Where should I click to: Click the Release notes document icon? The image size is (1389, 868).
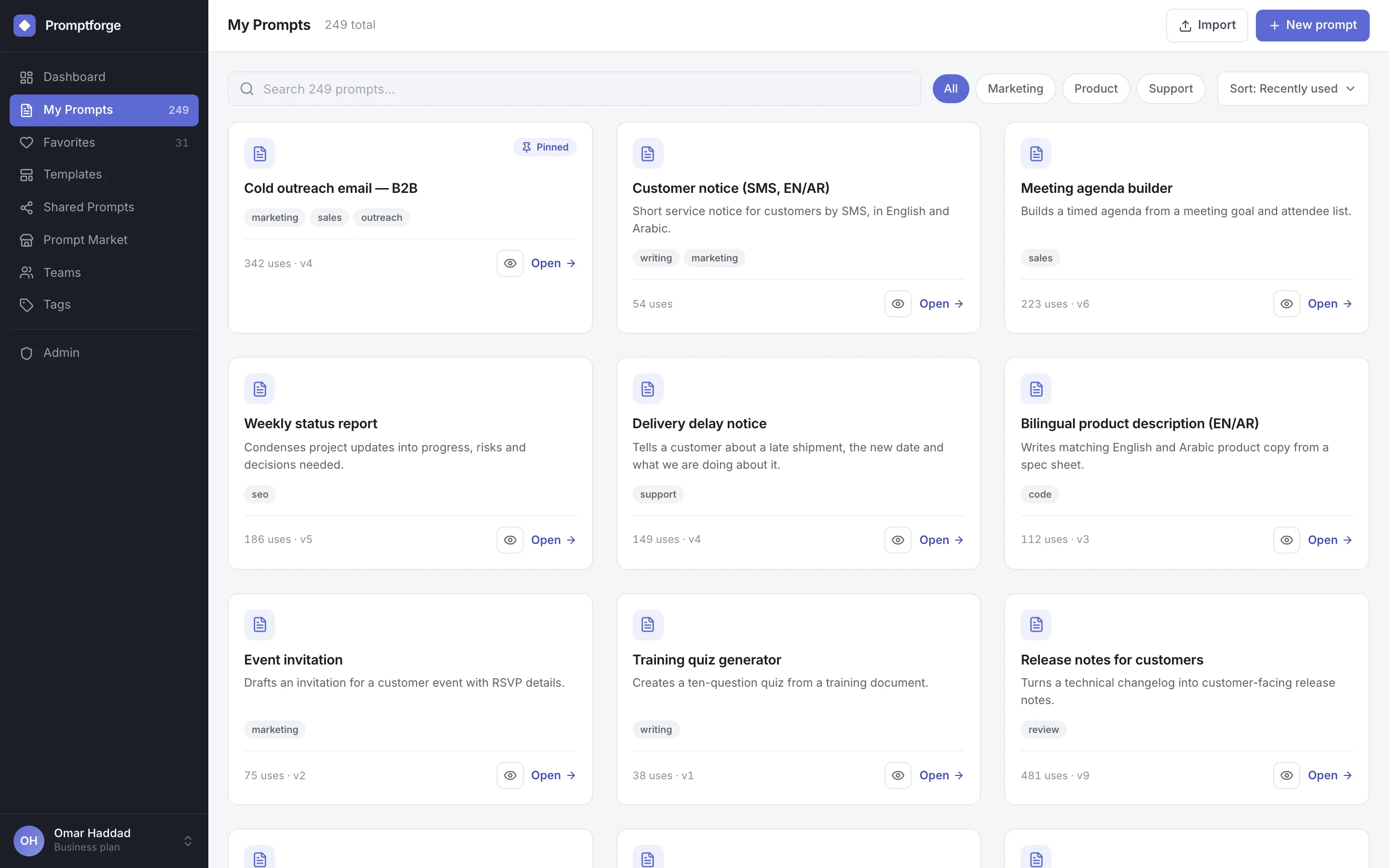pos(1036,624)
